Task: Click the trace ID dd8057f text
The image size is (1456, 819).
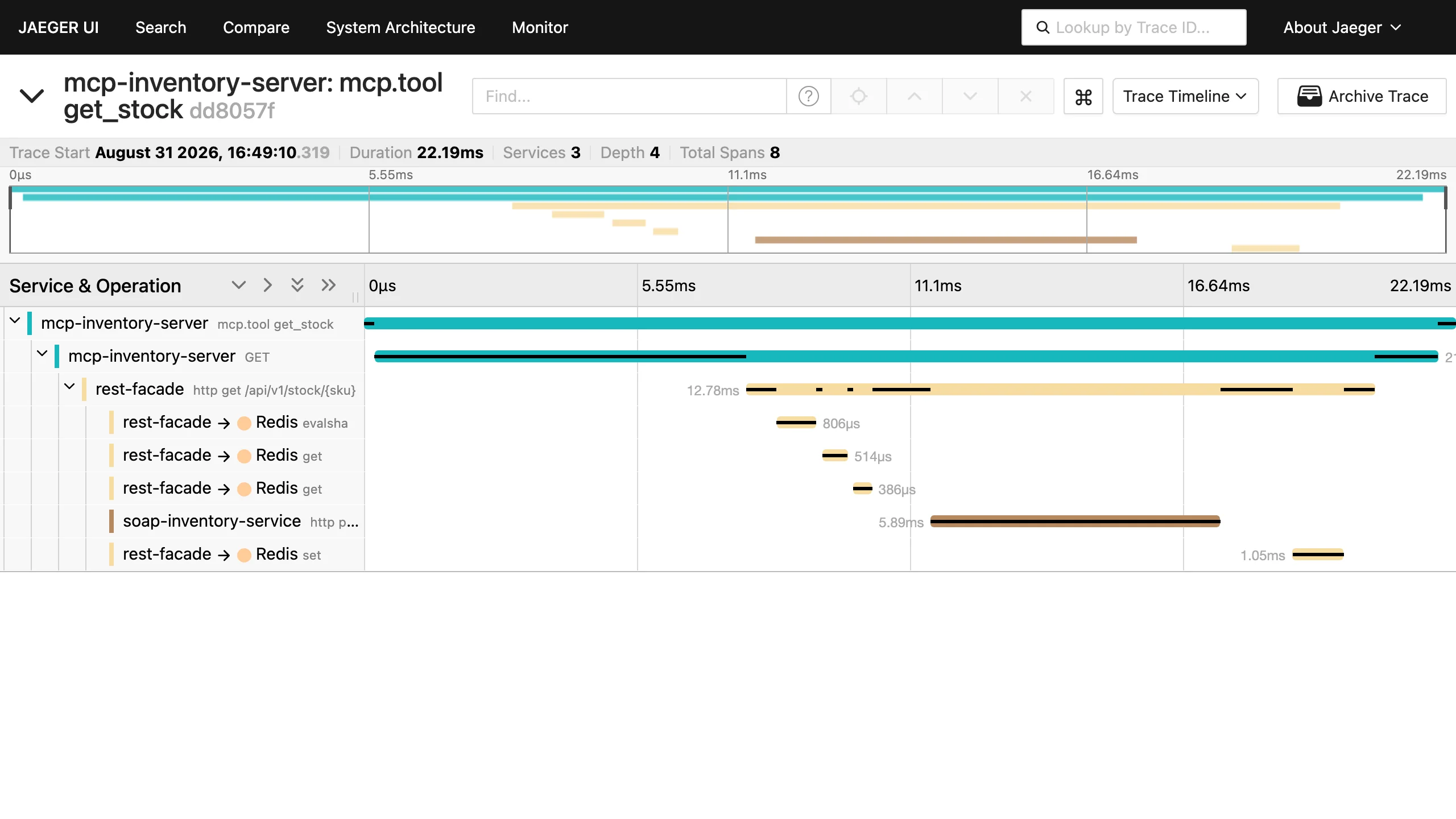Action: (231, 111)
